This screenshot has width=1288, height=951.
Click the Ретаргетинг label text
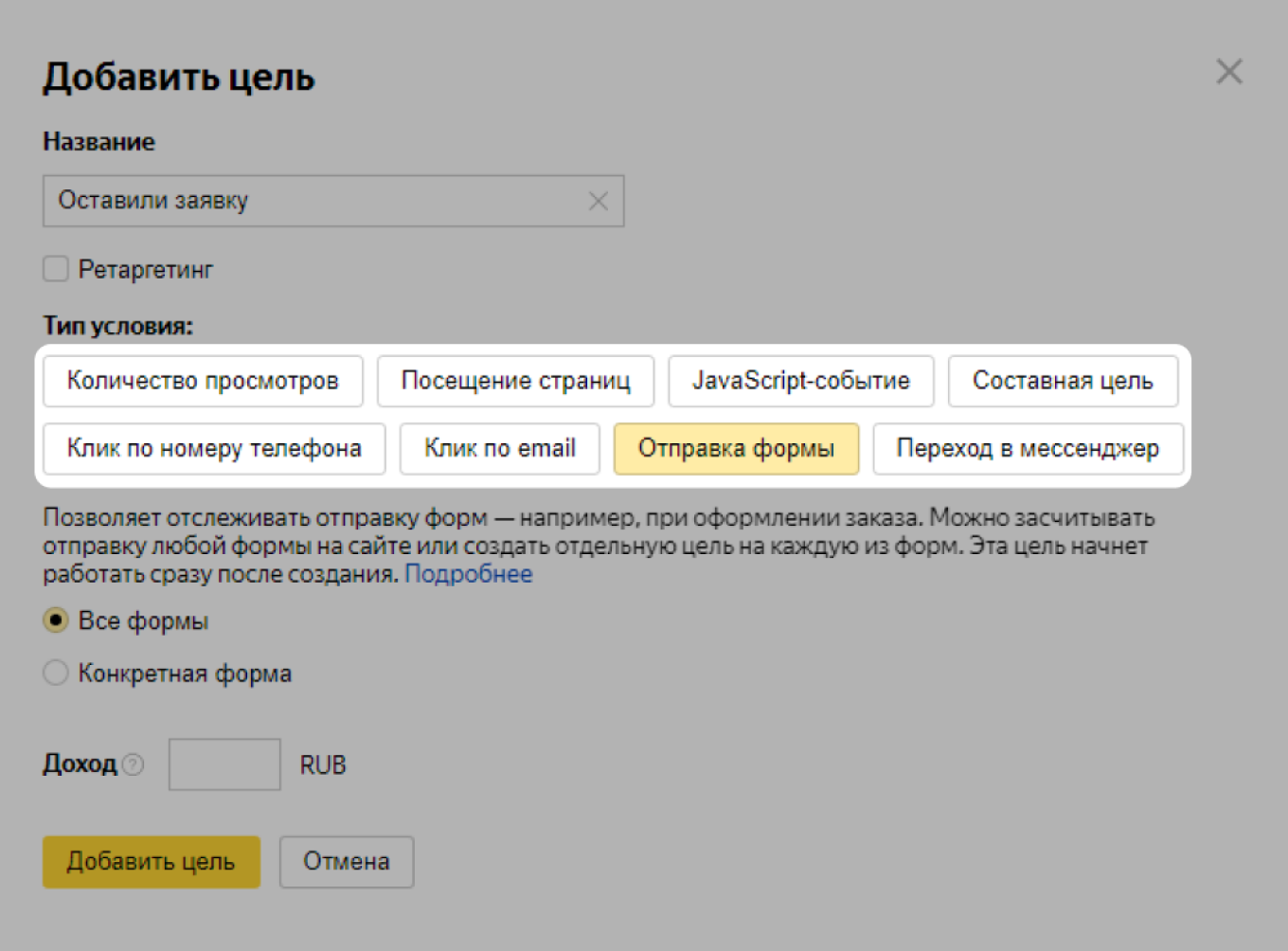coord(146,270)
